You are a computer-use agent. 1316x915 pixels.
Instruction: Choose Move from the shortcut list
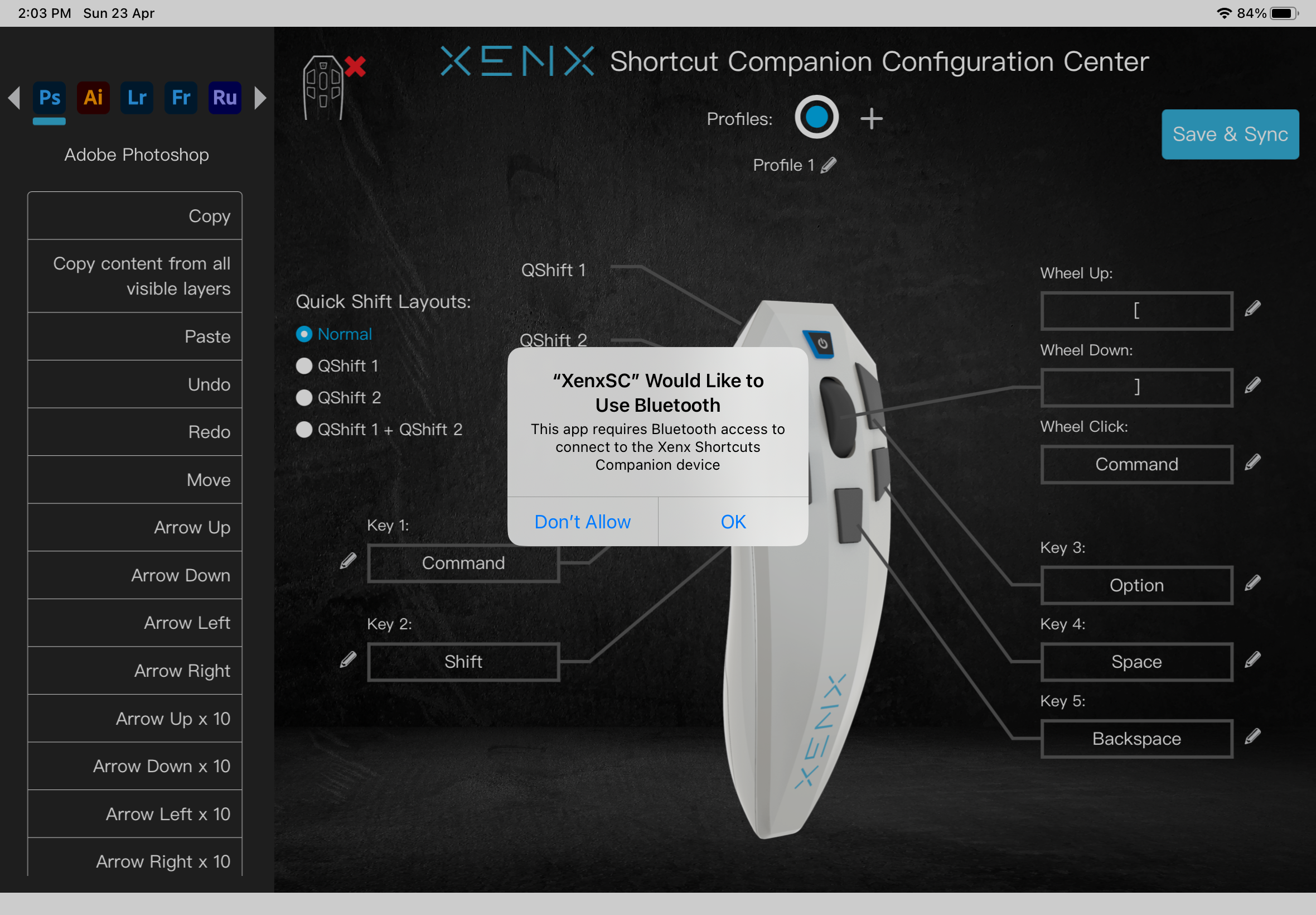(134, 480)
